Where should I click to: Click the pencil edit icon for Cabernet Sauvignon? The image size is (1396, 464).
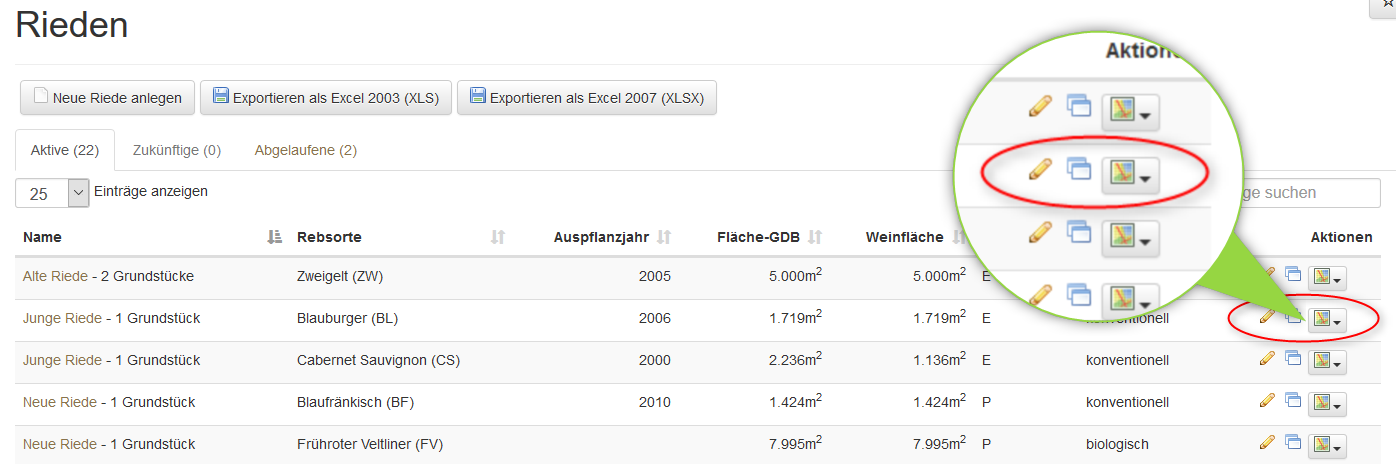click(1267, 358)
